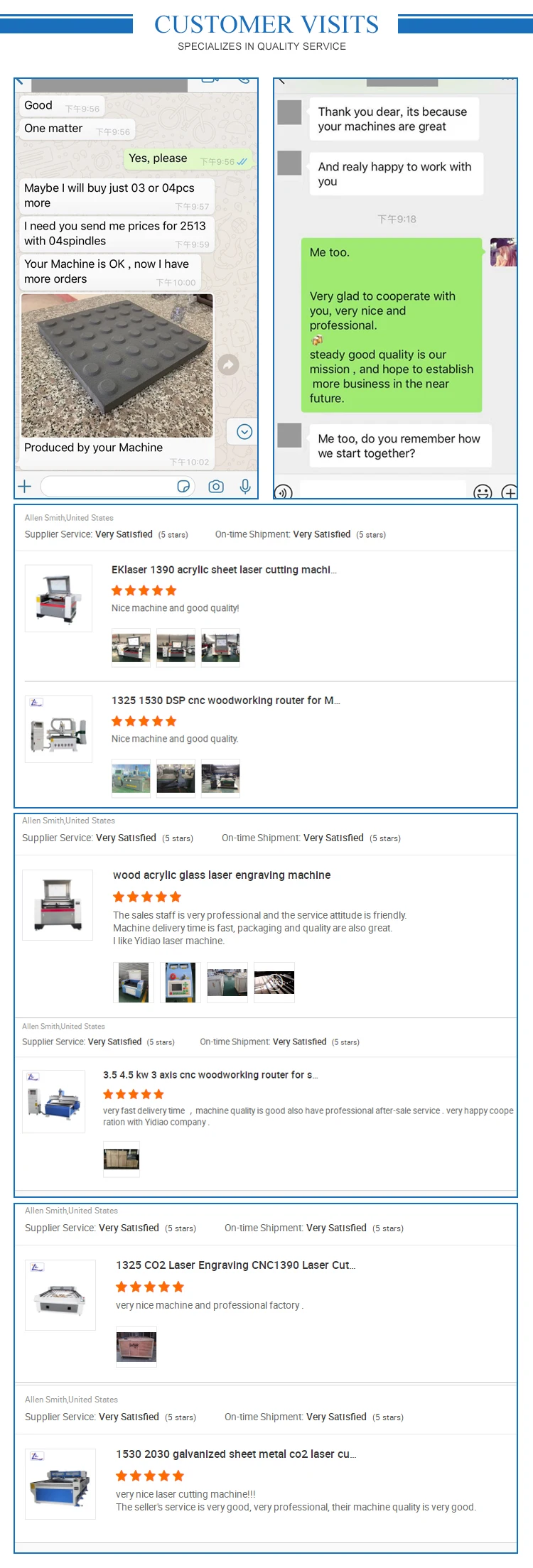The image size is (533, 1568).
Task: Open wood acrylic glass laser engraving machine product image
Action: pyautogui.click(x=58, y=905)
